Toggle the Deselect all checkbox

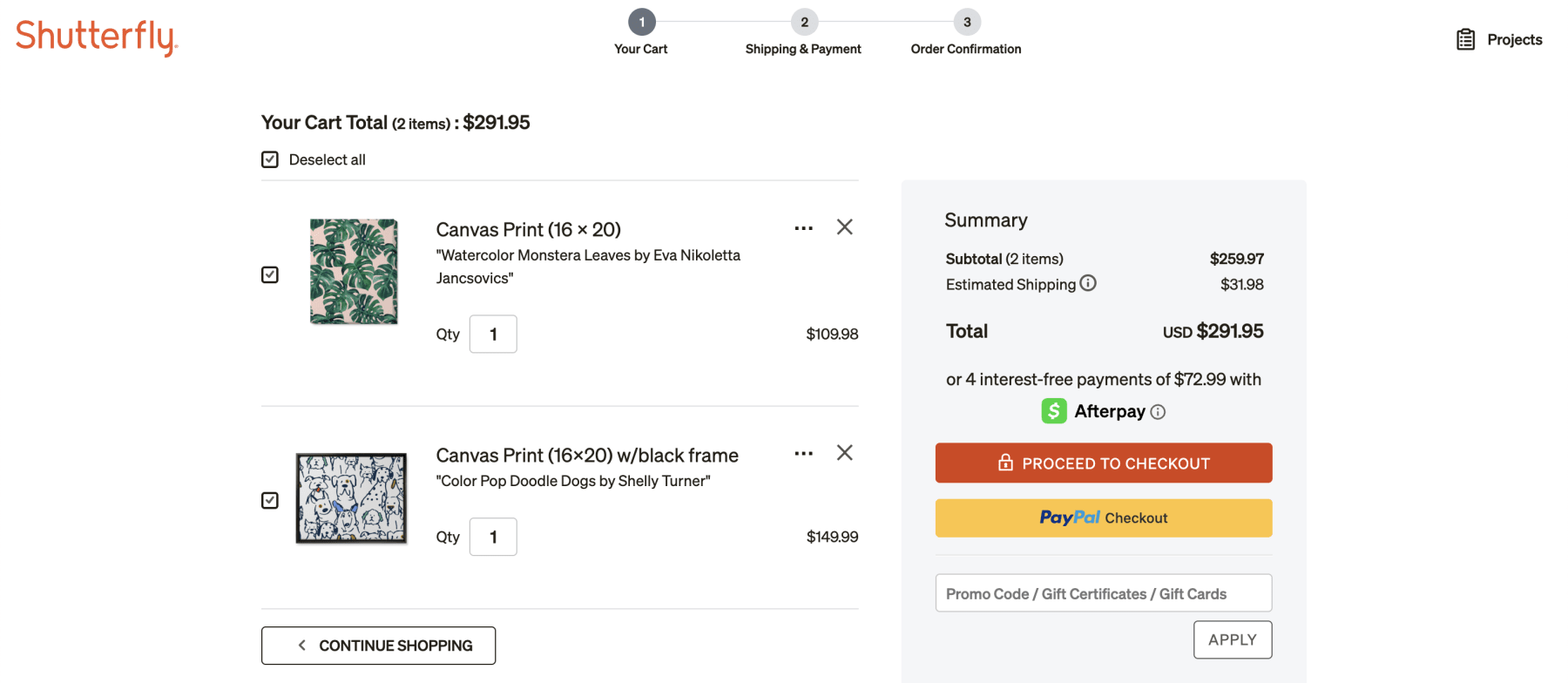270,159
